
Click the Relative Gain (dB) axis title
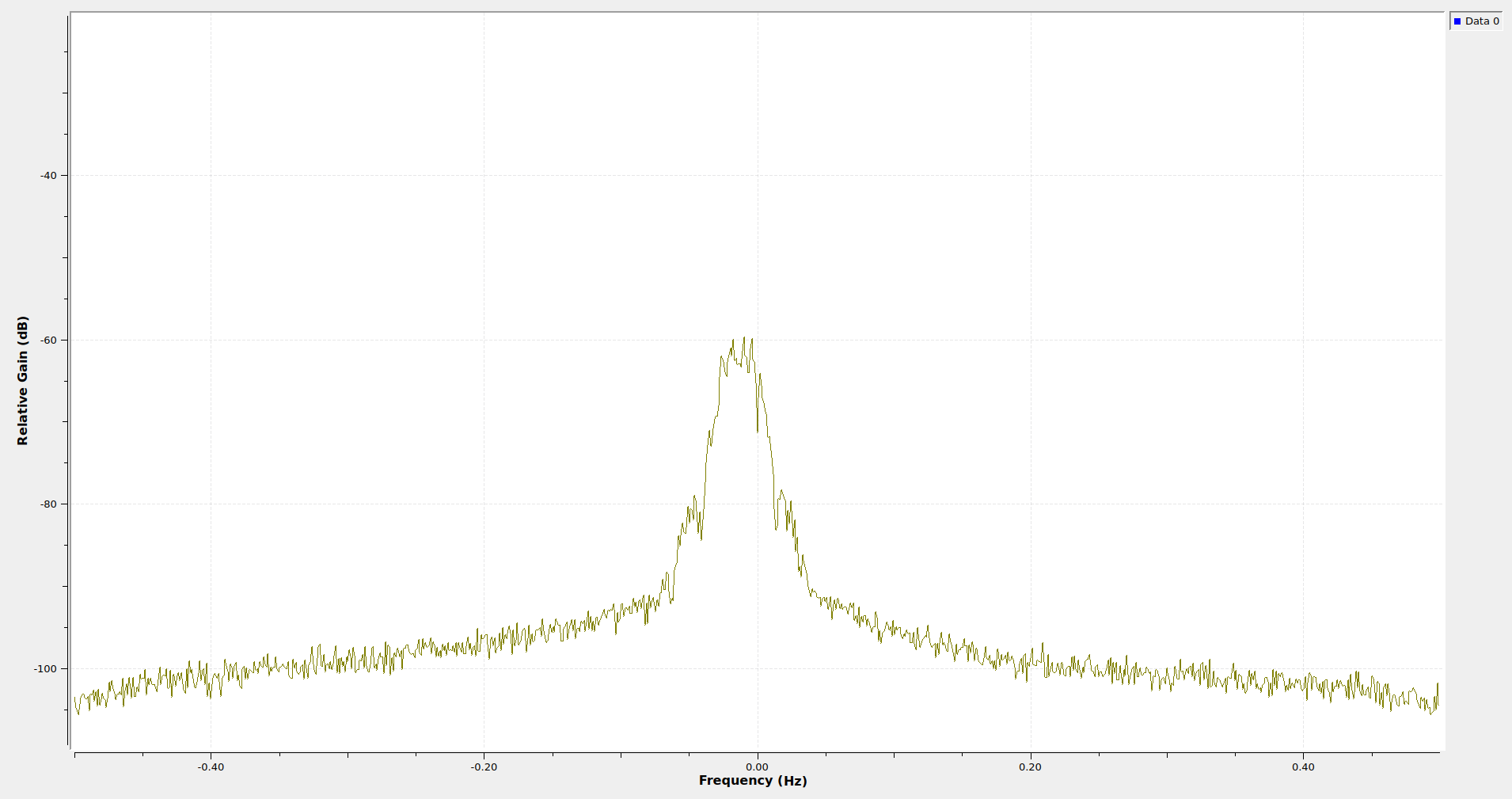[22, 381]
